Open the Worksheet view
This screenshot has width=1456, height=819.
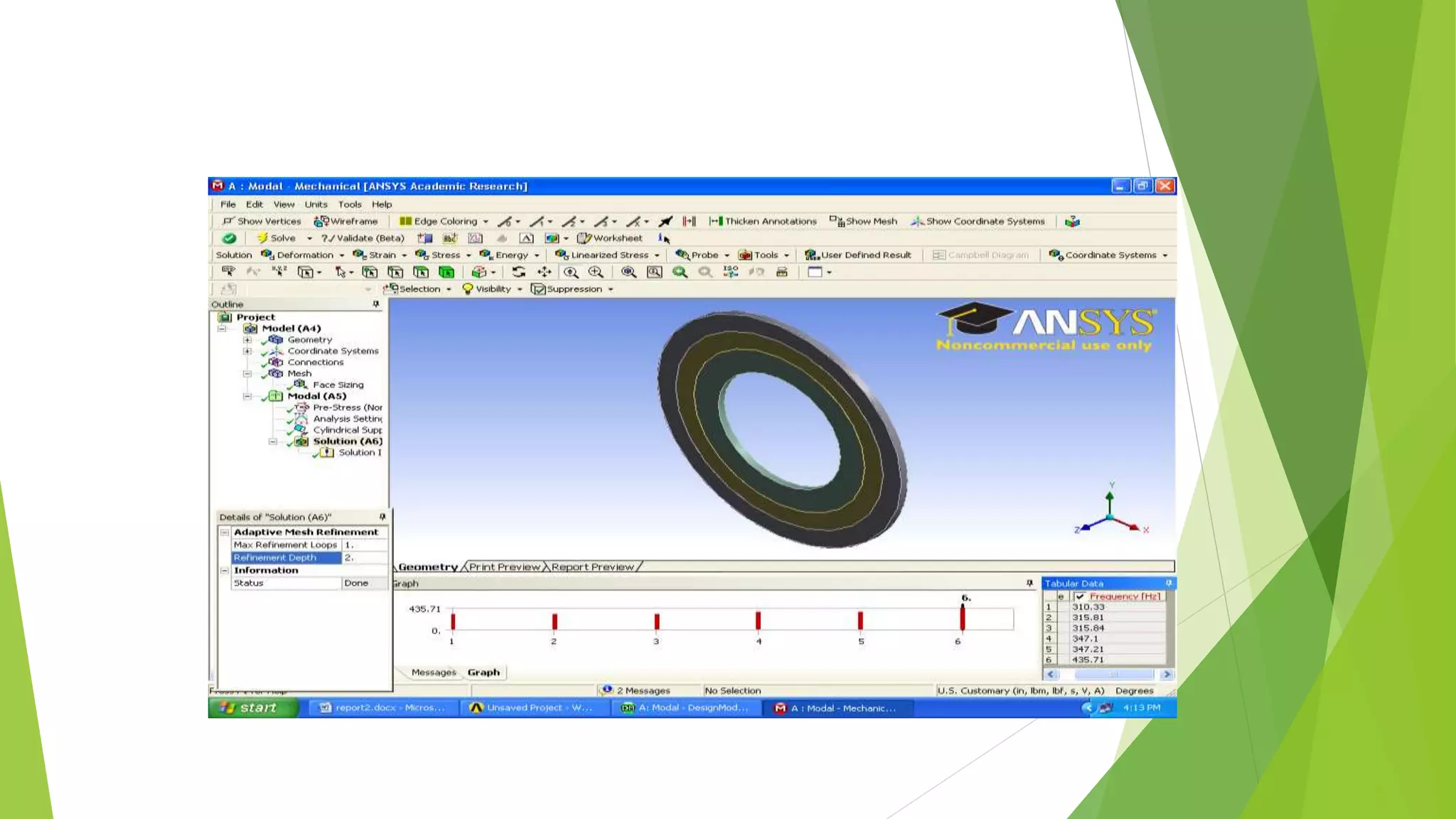[609, 238]
